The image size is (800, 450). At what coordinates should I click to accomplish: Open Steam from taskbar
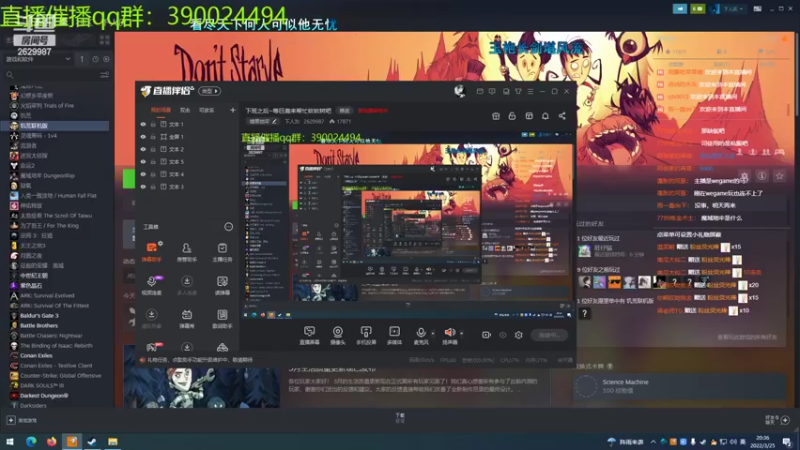pyautogui.click(x=92, y=441)
